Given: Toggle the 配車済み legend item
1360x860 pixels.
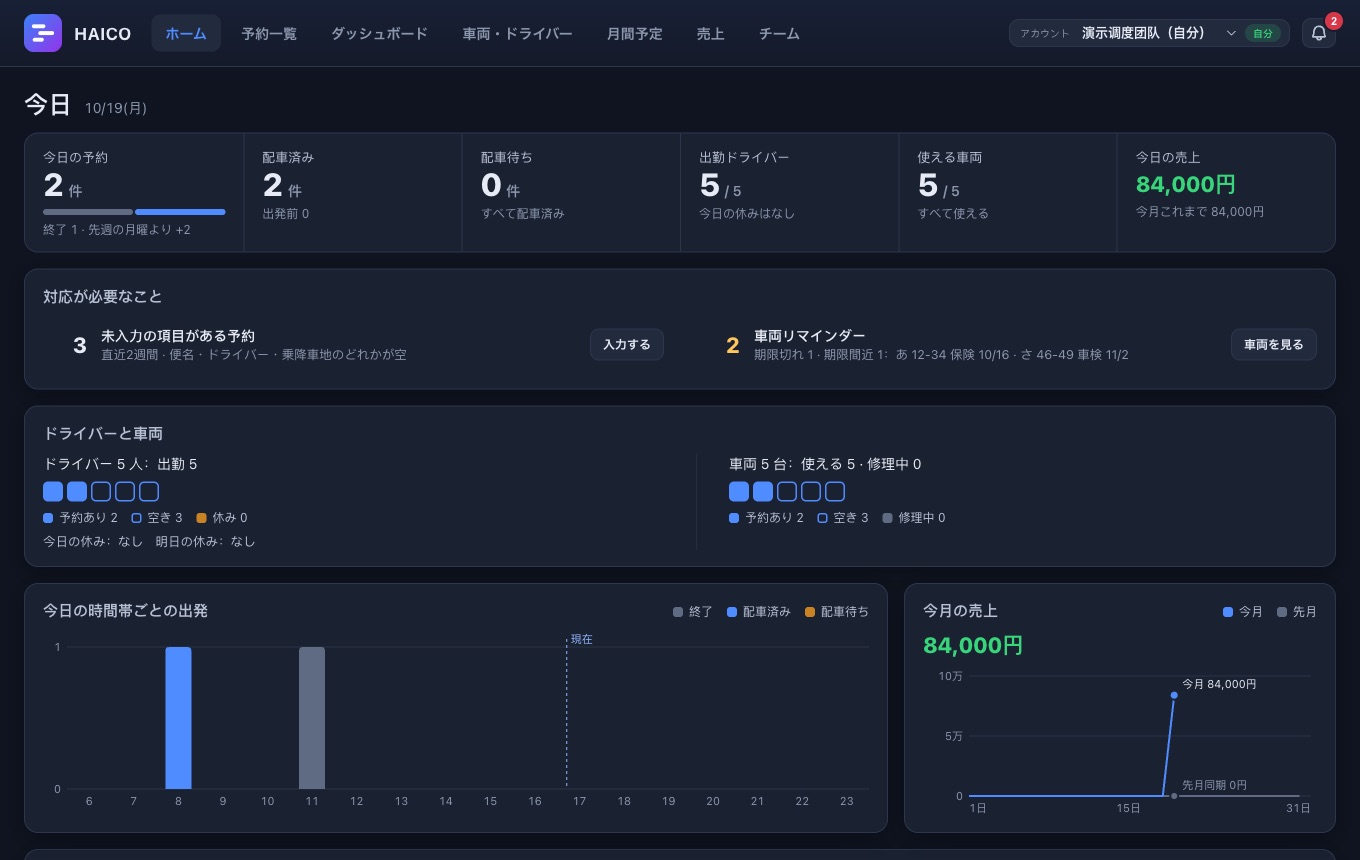Looking at the screenshot, I should click(759, 611).
